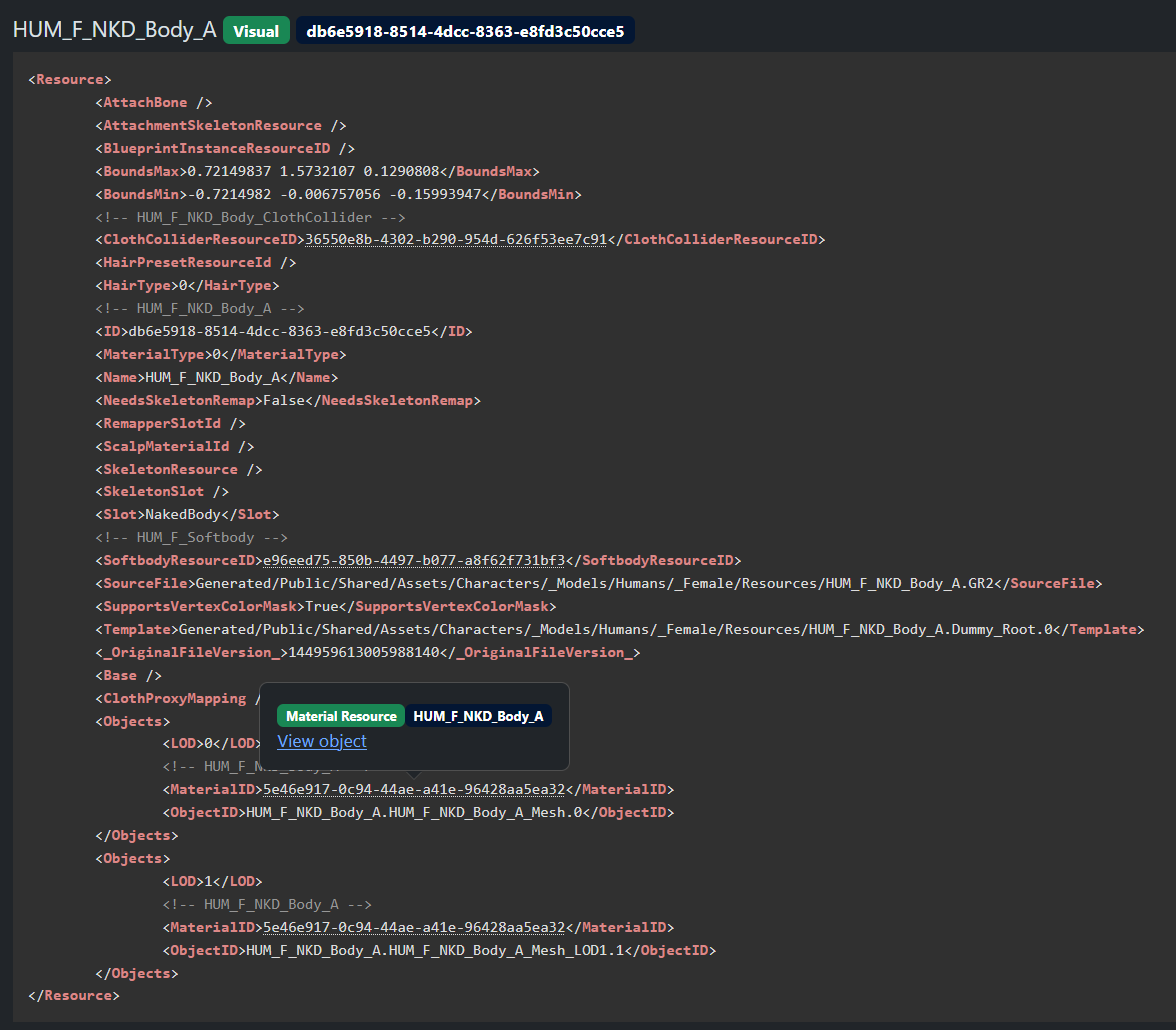1176x1030 pixels.
Task: Click the _OriginalFileVersion_ value 144959613005988140
Action: [363, 652]
